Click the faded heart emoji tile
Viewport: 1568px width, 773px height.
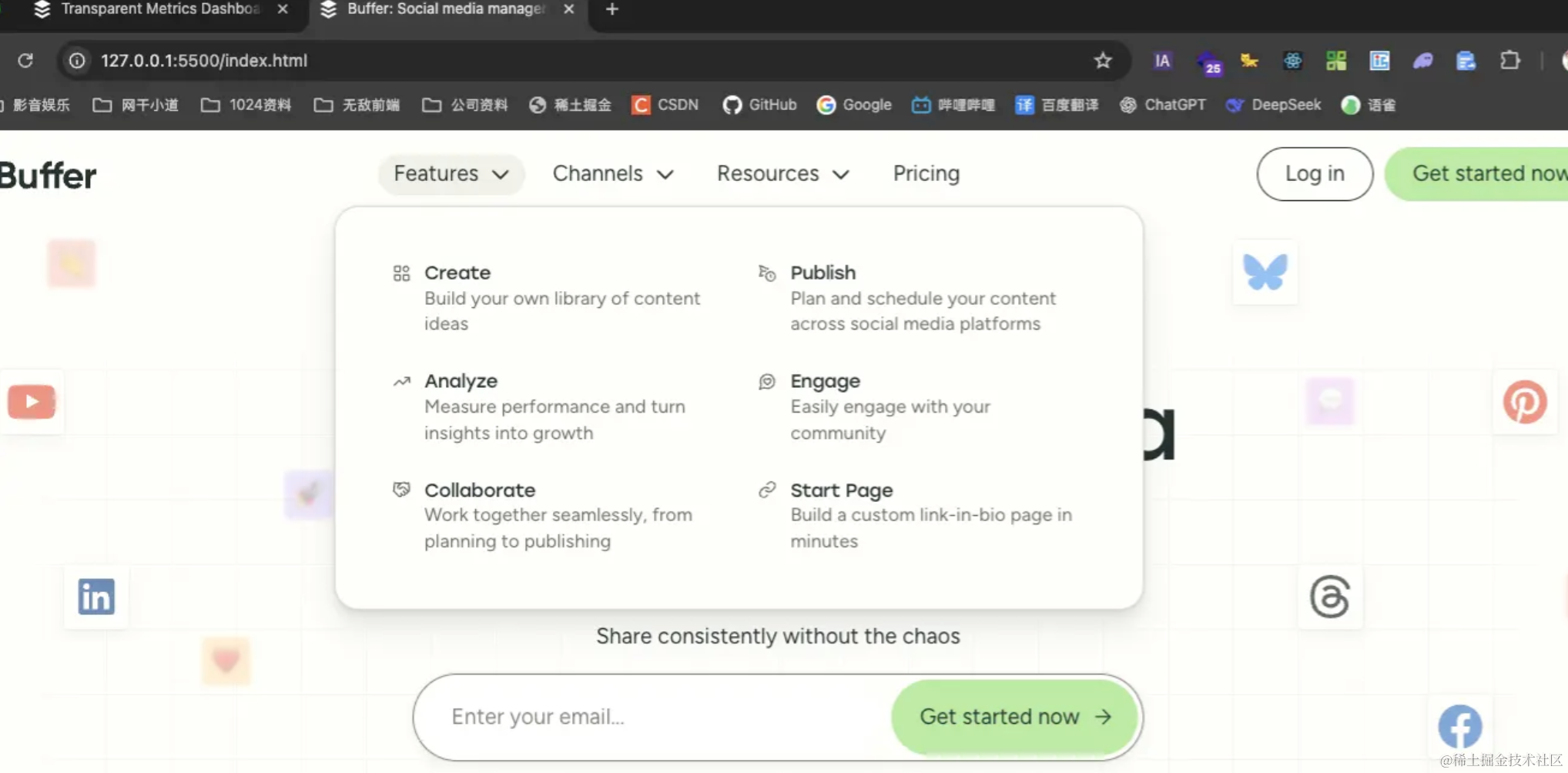click(x=226, y=661)
